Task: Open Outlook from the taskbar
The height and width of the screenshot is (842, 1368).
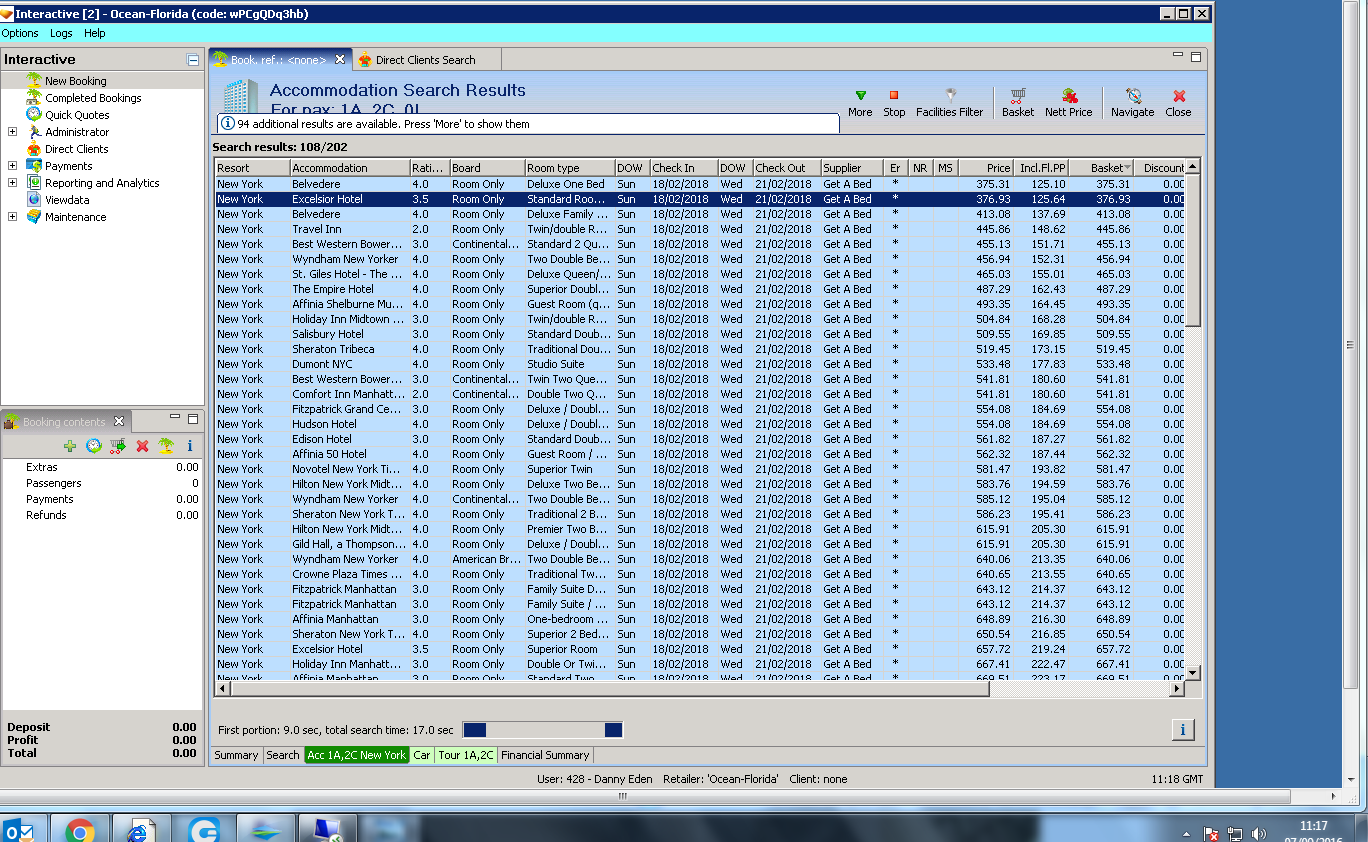Action: 19,831
